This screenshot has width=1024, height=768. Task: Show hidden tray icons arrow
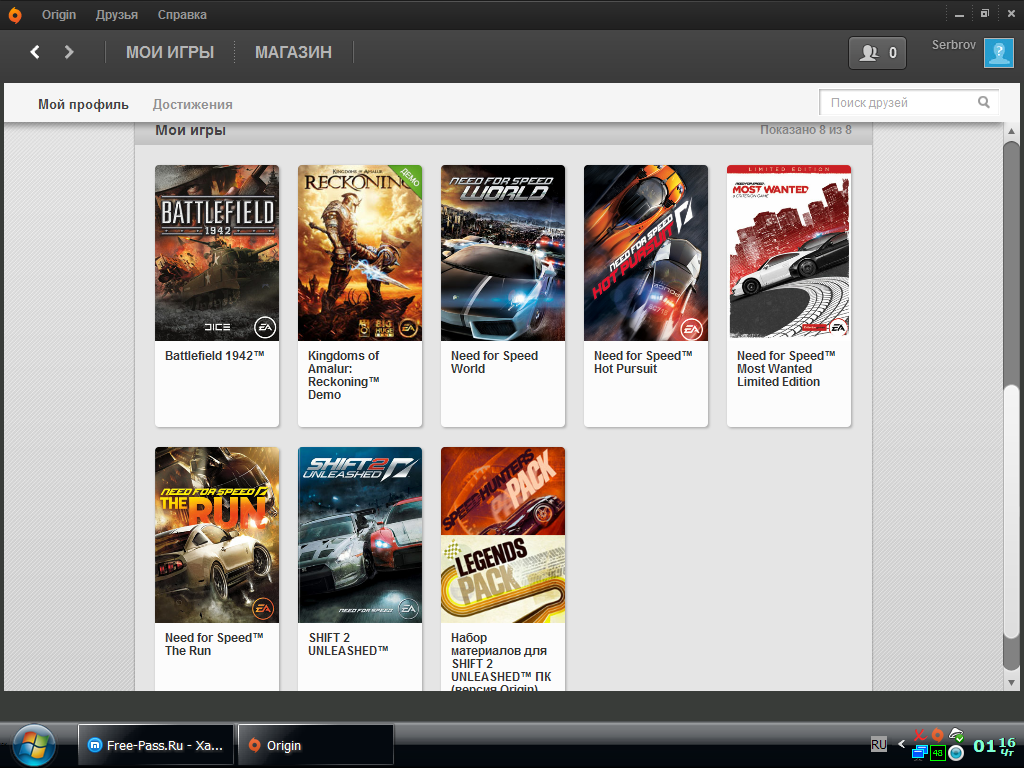point(901,744)
